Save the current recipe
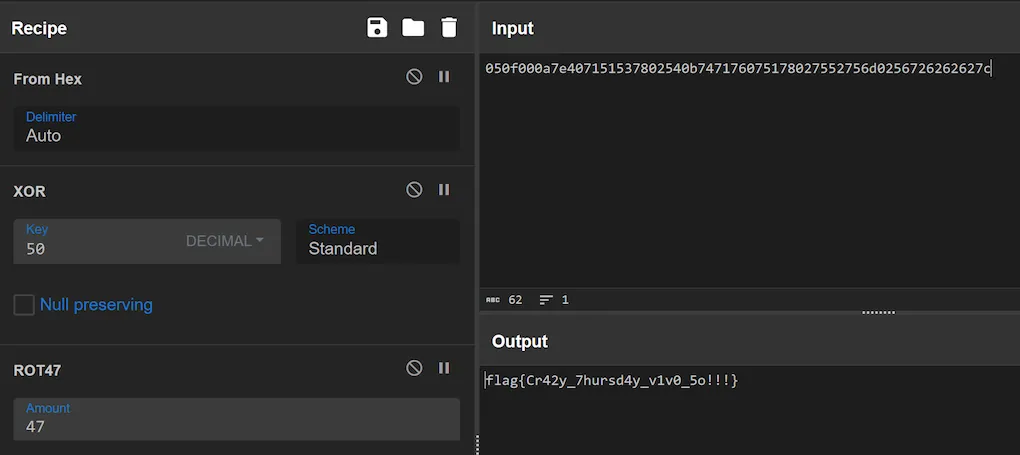This screenshot has width=1020, height=455. tap(377, 28)
